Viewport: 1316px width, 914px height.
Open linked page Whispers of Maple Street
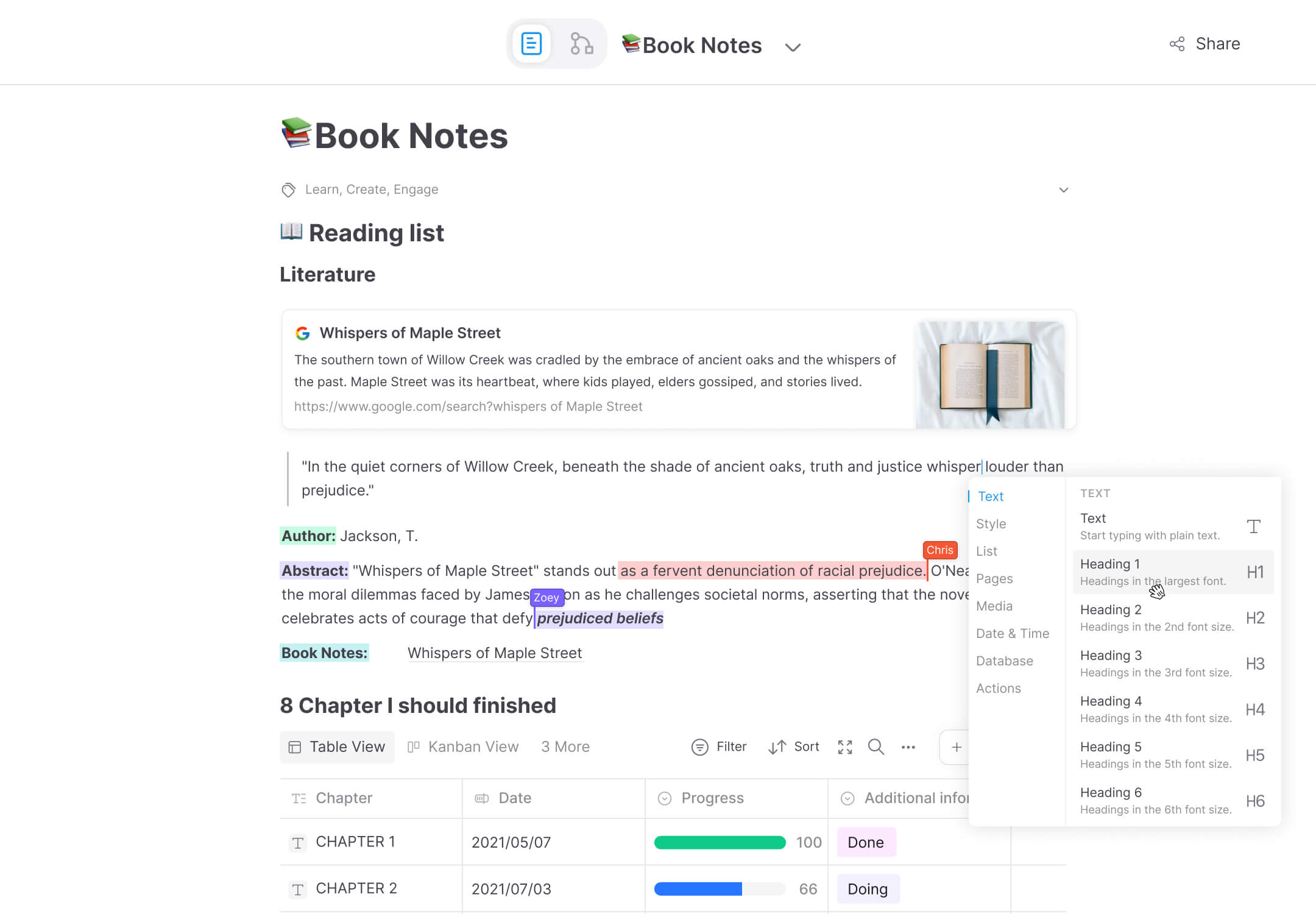(x=494, y=653)
